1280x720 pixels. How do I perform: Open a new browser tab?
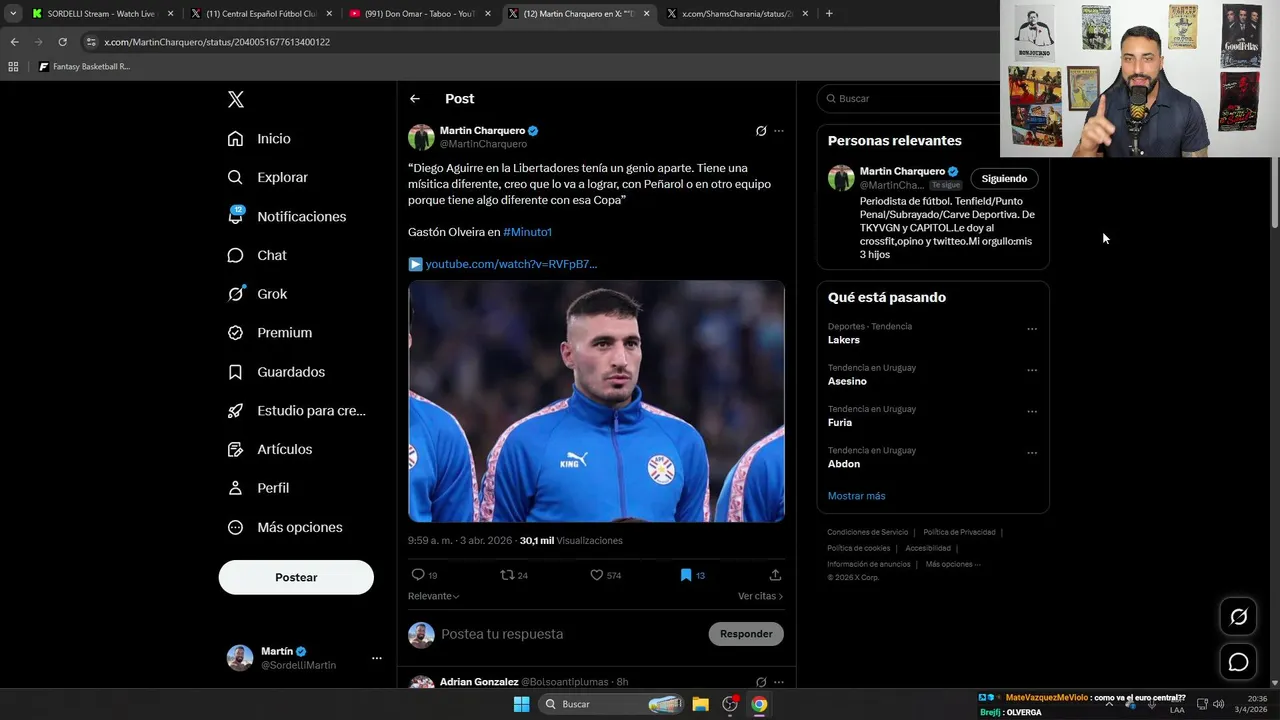point(829,14)
